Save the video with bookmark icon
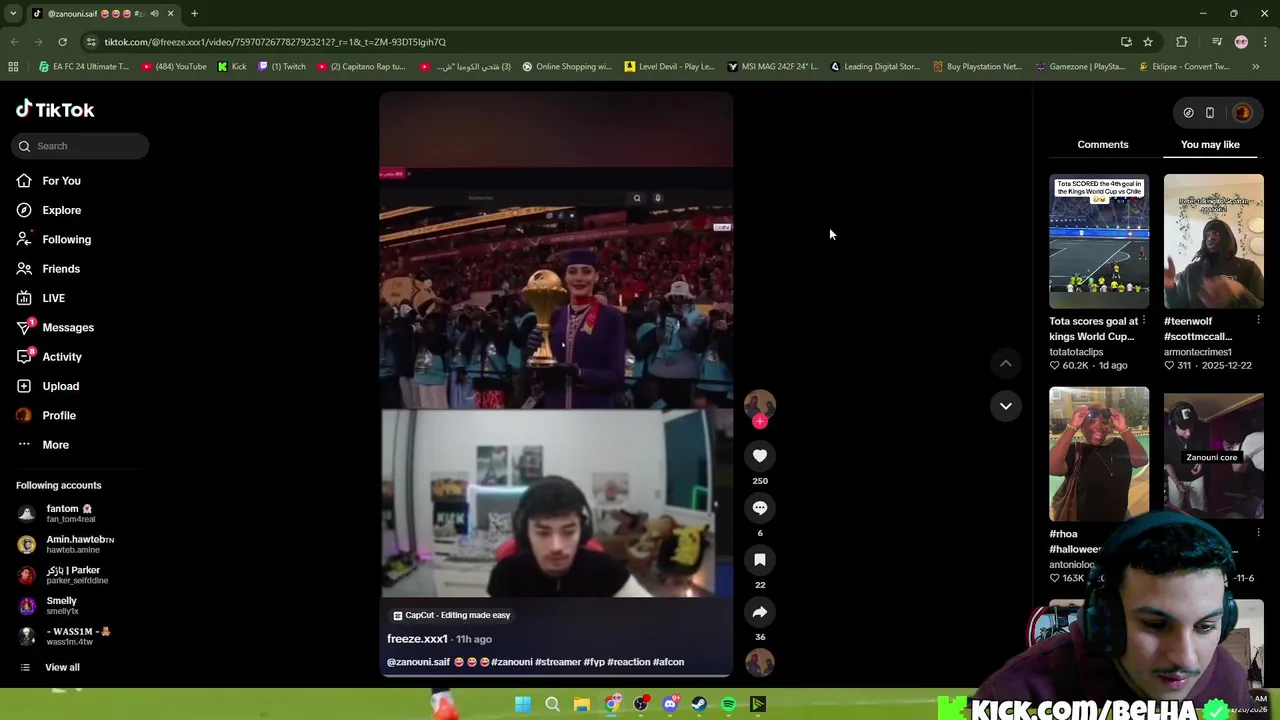 point(760,560)
